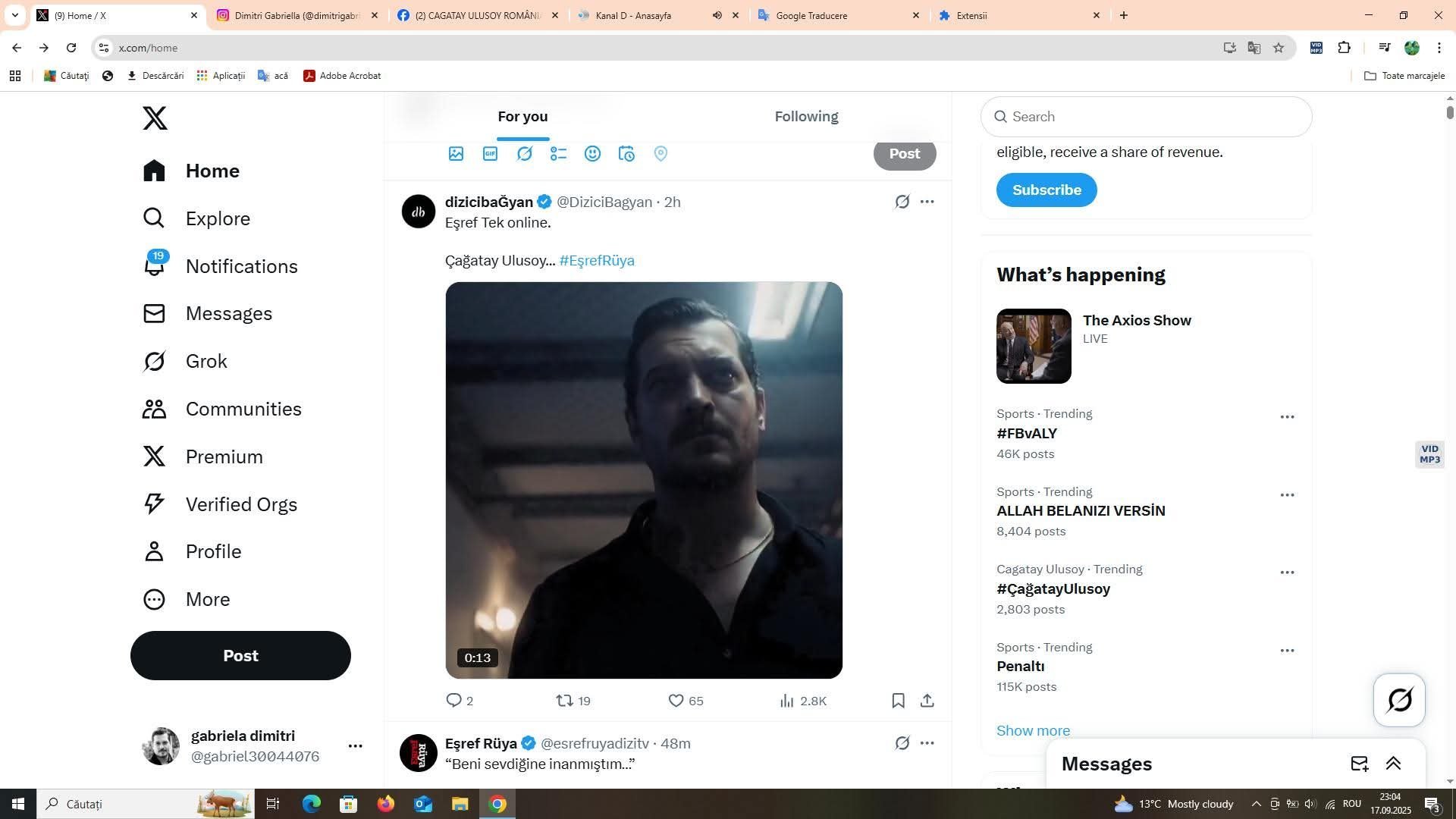Click Grok icon on Eşref Rüya post
This screenshot has width=1456, height=819.
pos(902,743)
